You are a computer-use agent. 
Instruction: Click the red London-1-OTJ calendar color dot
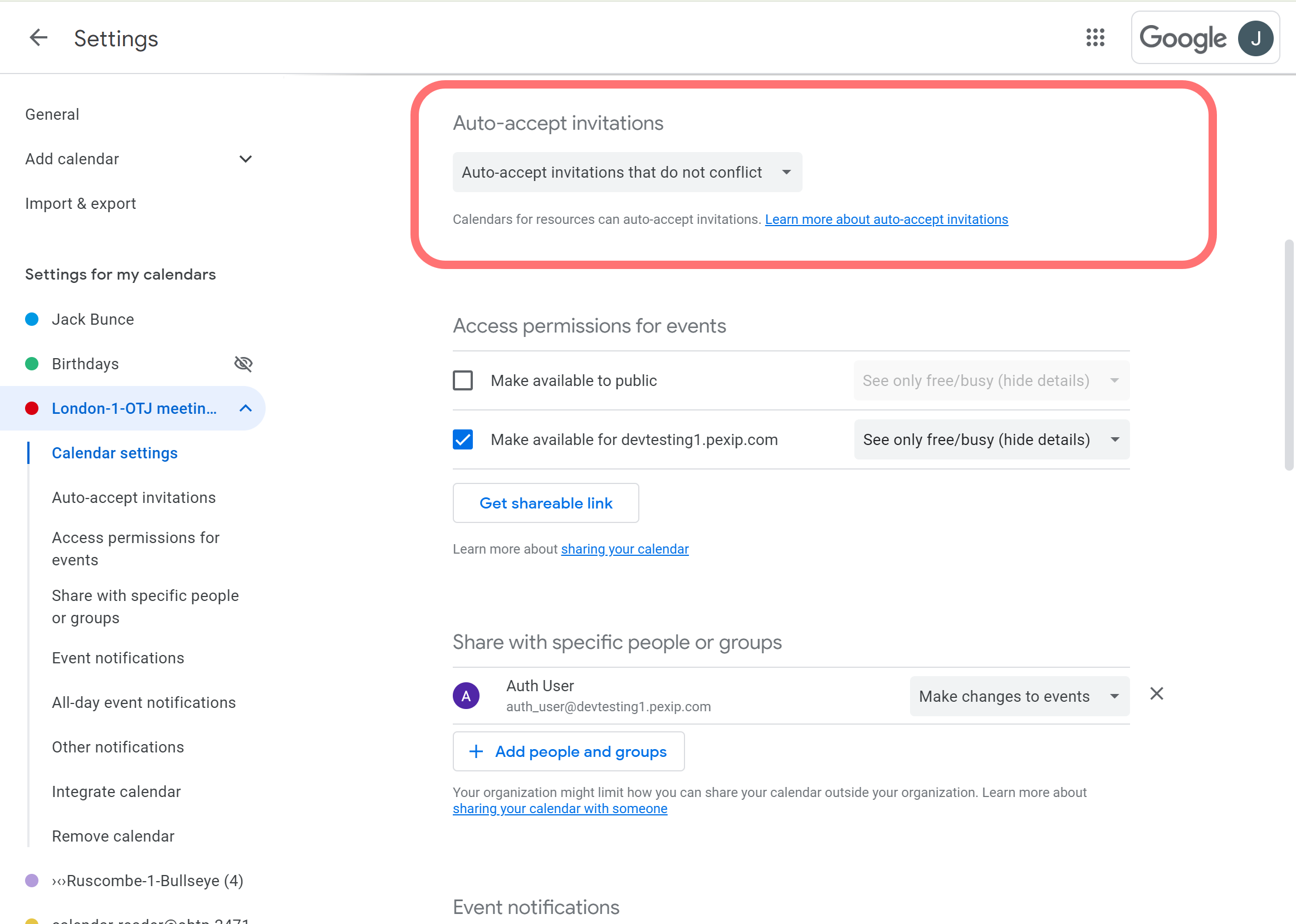click(x=32, y=408)
